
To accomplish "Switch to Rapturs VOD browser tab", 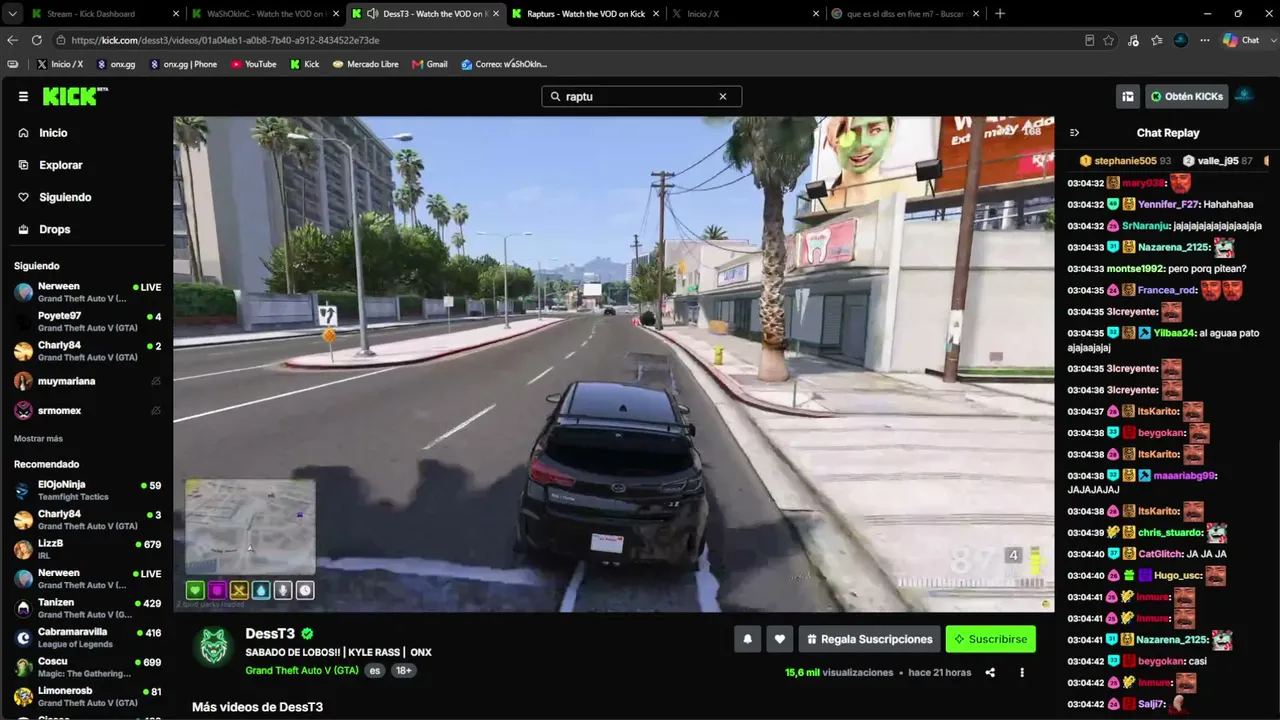I will tap(585, 14).
